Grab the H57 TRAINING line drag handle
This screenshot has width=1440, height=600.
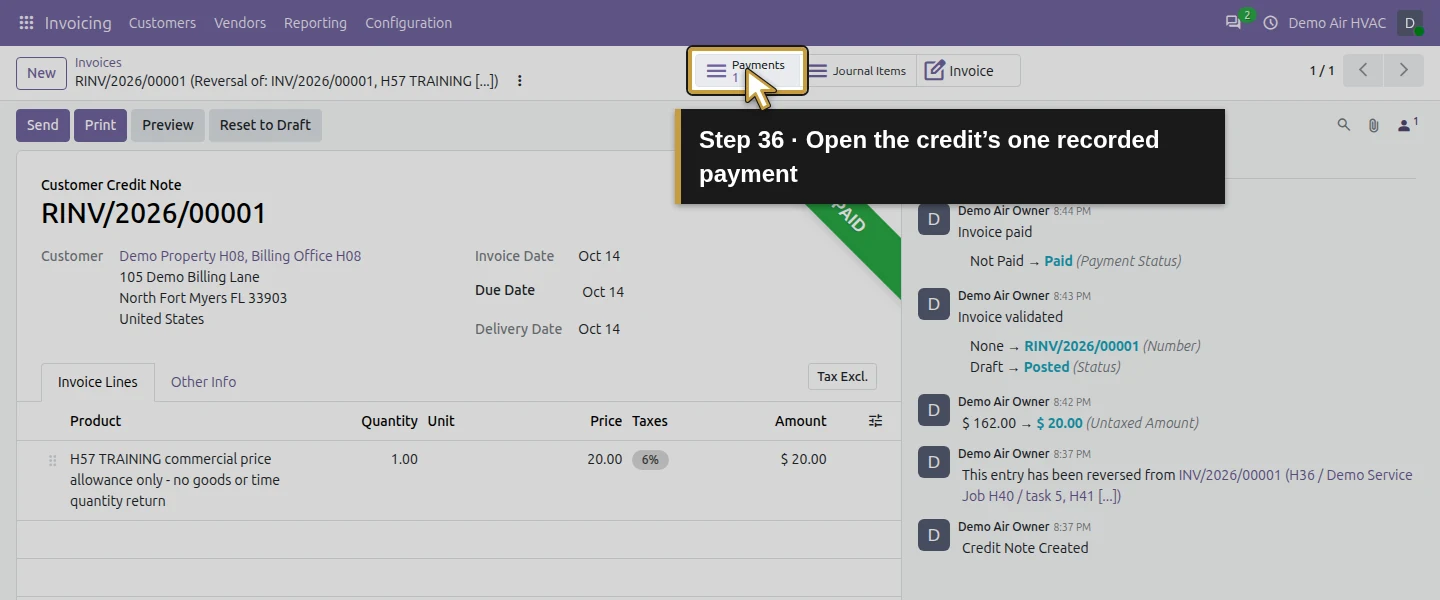pos(52,460)
